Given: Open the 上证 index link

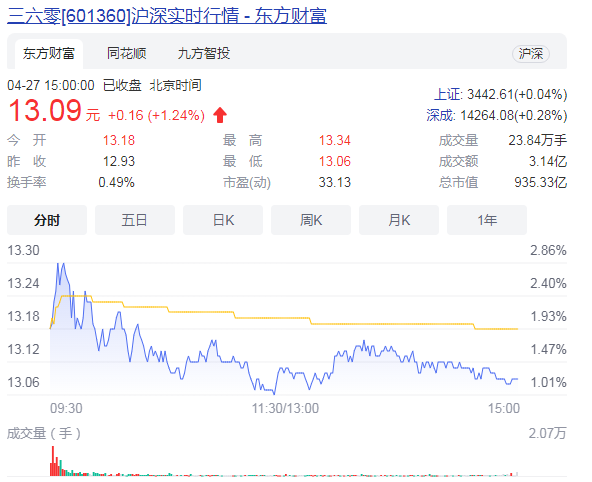Looking at the screenshot, I should point(448,94).
